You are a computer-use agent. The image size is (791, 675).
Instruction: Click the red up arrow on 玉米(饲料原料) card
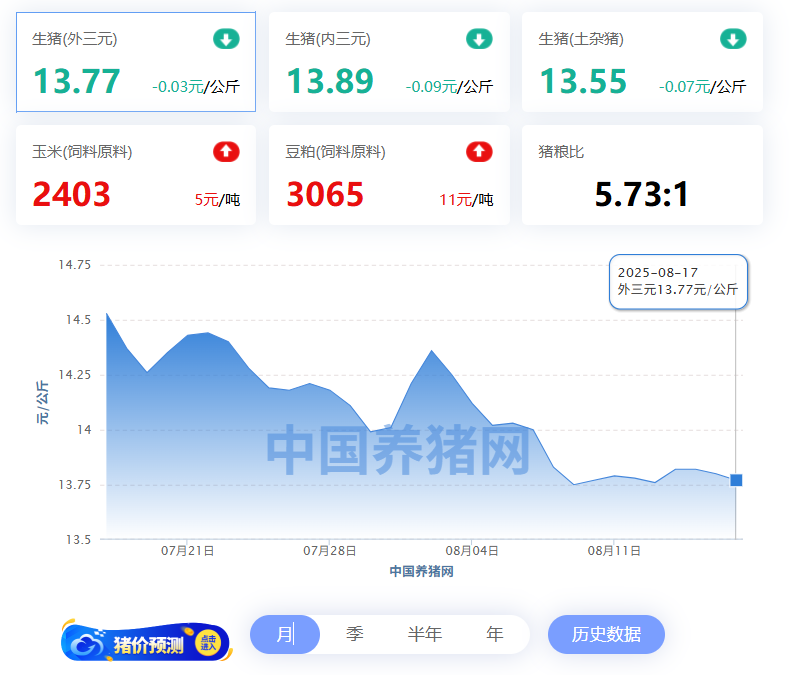coord(226,151)
